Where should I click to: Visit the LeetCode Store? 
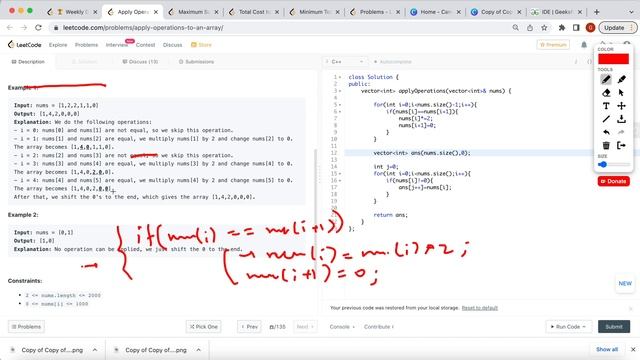coord(201,45)
